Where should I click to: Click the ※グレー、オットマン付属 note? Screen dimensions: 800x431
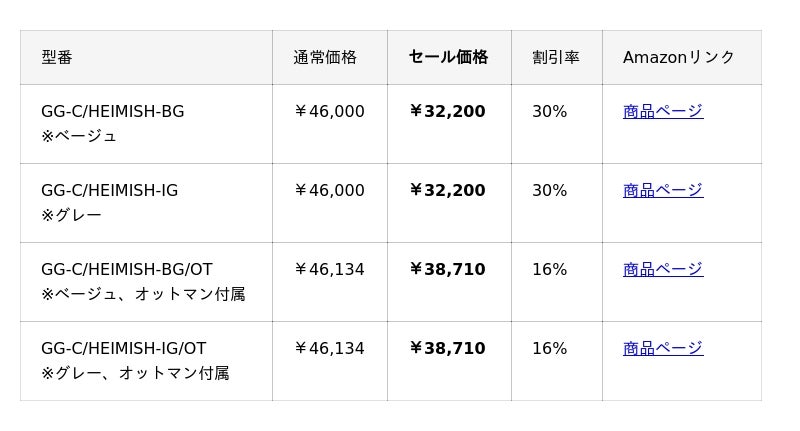pyautogui.click(x=135, y=373)
